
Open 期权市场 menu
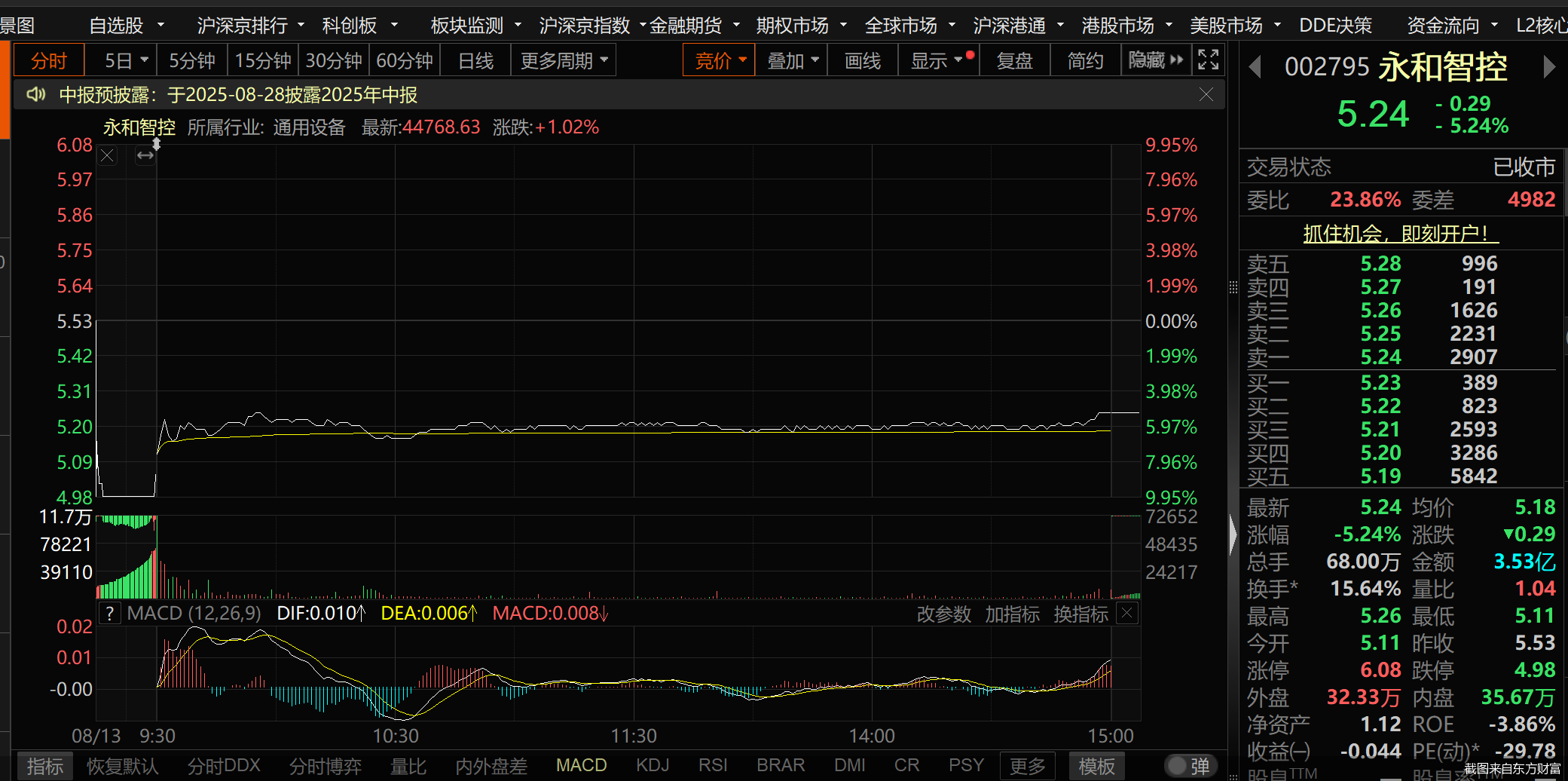click(802, 26)
